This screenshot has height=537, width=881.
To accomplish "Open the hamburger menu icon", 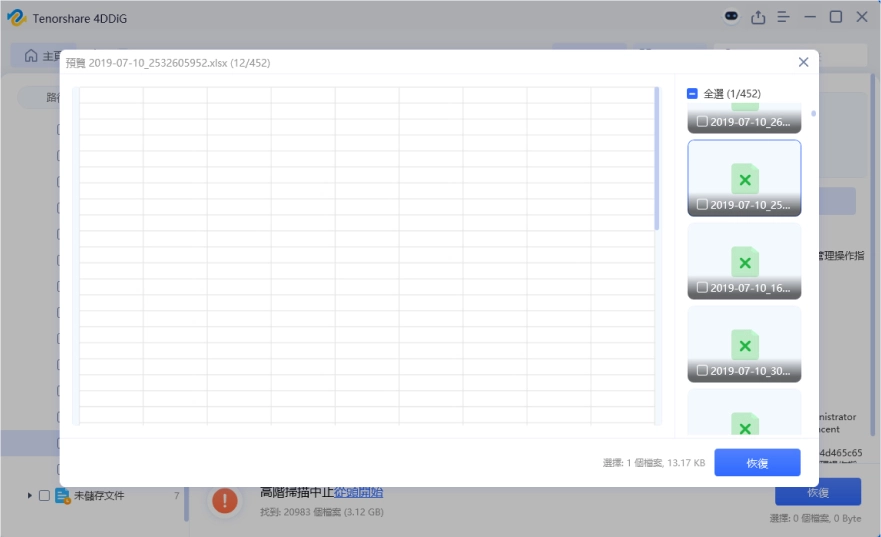I will click(x=783, y=17).
